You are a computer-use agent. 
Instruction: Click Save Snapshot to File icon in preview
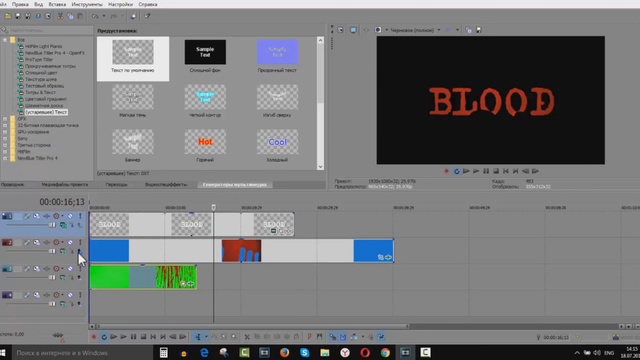(479, 30)
